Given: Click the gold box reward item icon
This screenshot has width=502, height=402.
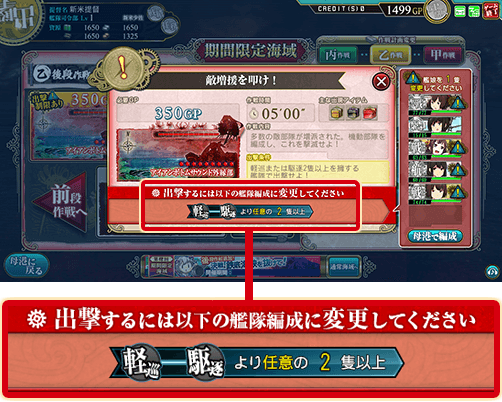Looking at the screenshot, I should coord(336,113).
